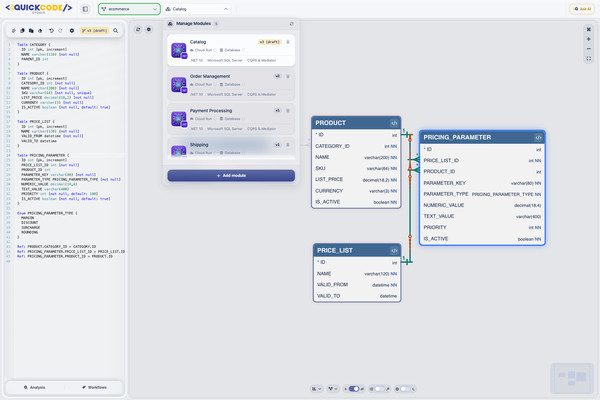Open the Workflows tab
The width and height of the screenshot is (600, 400).
pos(94,387)
